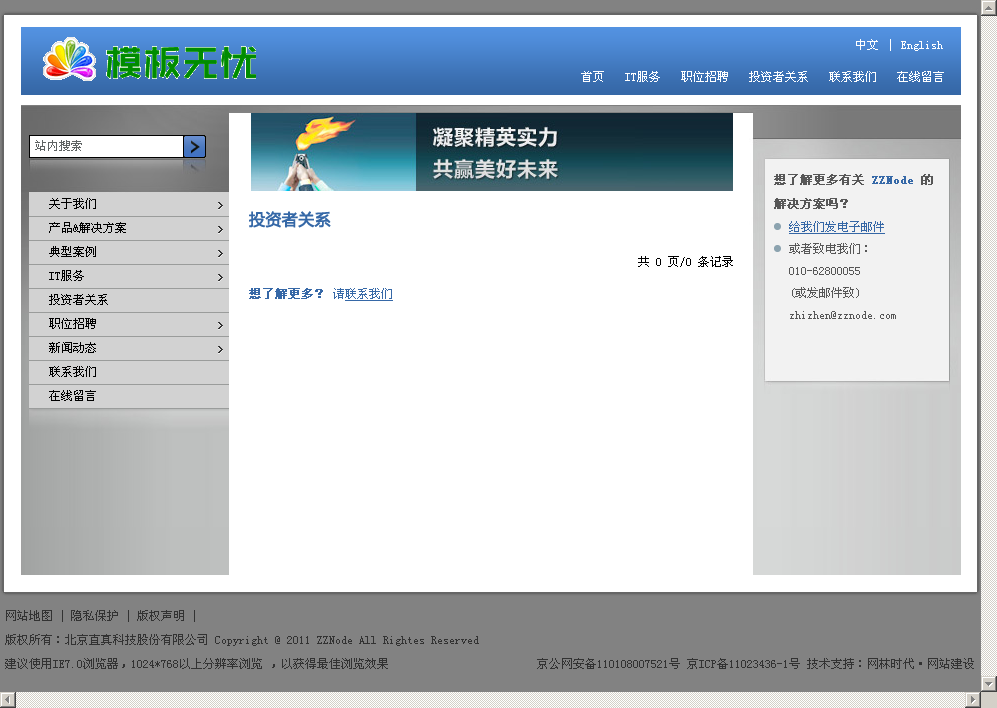This screenshot has width=997, height=708.
Task: Click horizontal scrollbar left arrow
Action: pyautogui.click(x=8, y=699)
